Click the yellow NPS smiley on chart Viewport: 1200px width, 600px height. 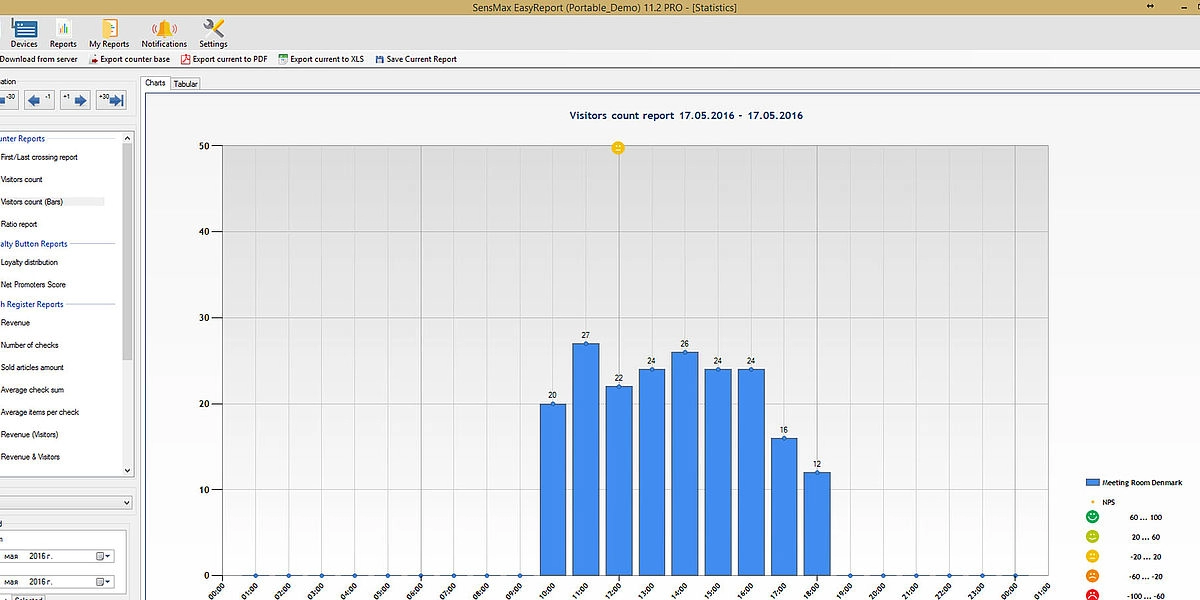618,148
